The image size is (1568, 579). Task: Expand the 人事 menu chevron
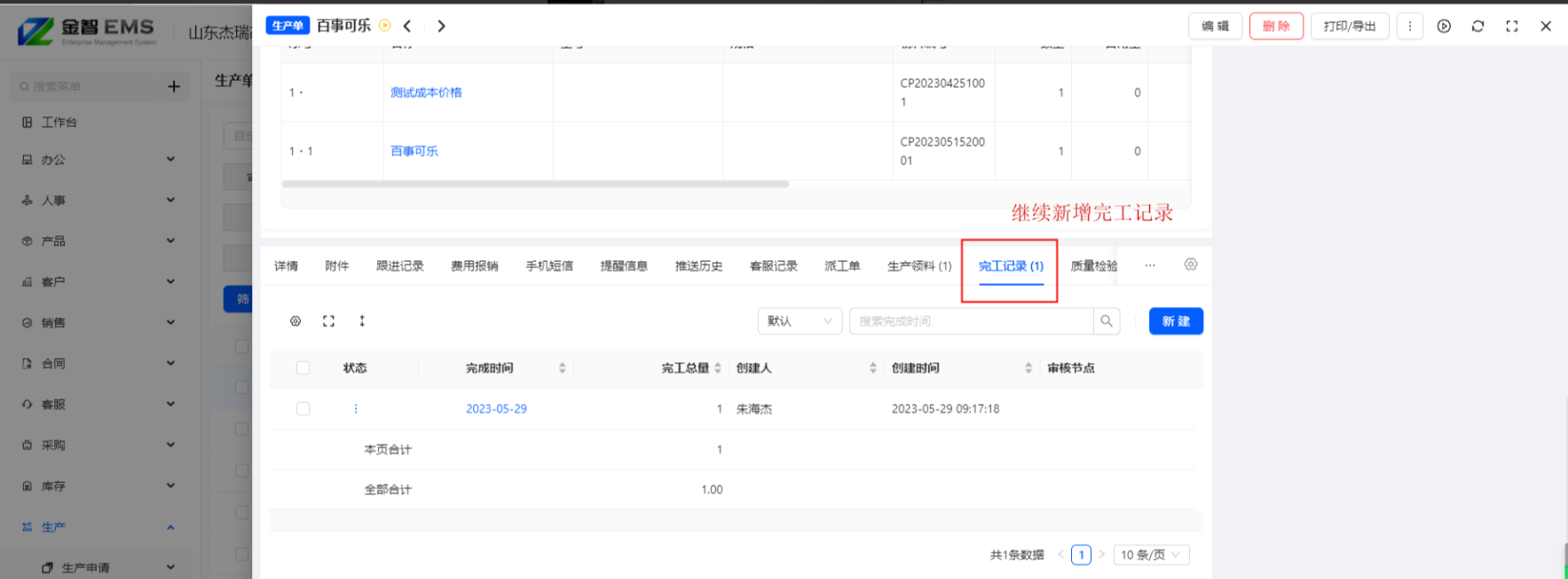tap(170, 200)
